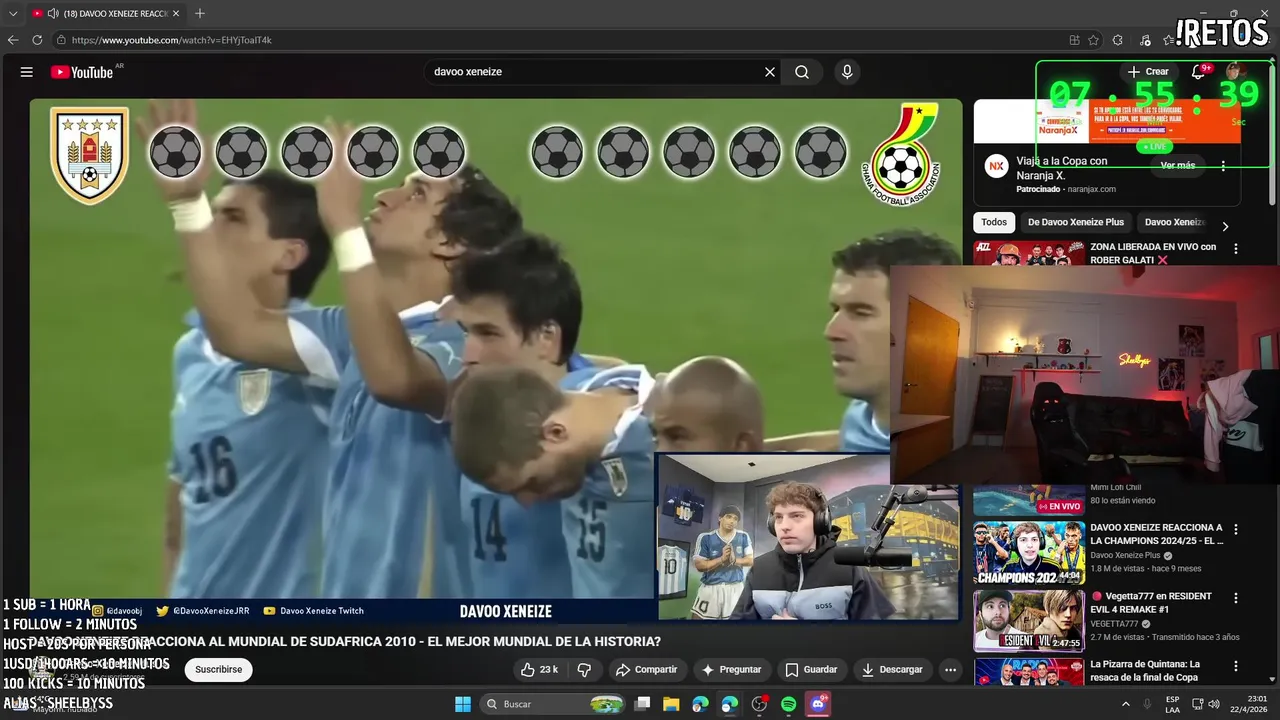Open the tab search dropdown
Viewport: 1280px width, 720px height.
pyautogui.click(x=13, y=13)
